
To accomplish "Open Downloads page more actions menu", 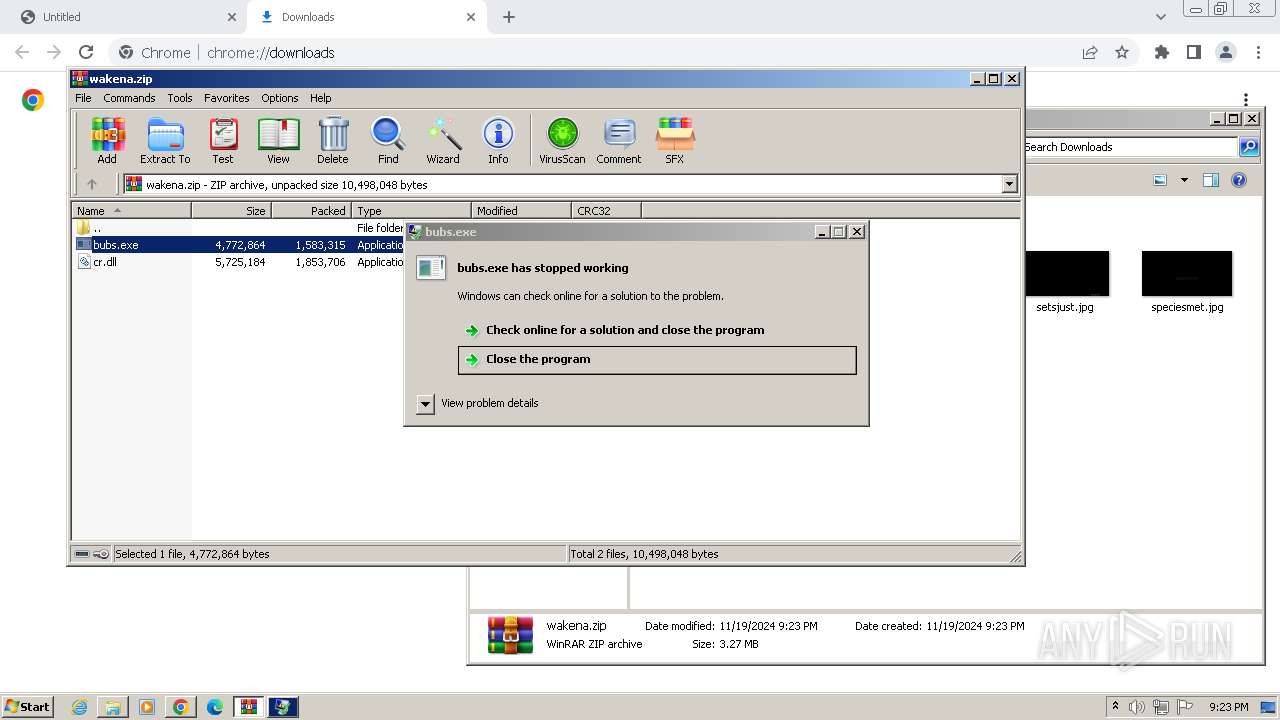I will (x=1246, y=99).
